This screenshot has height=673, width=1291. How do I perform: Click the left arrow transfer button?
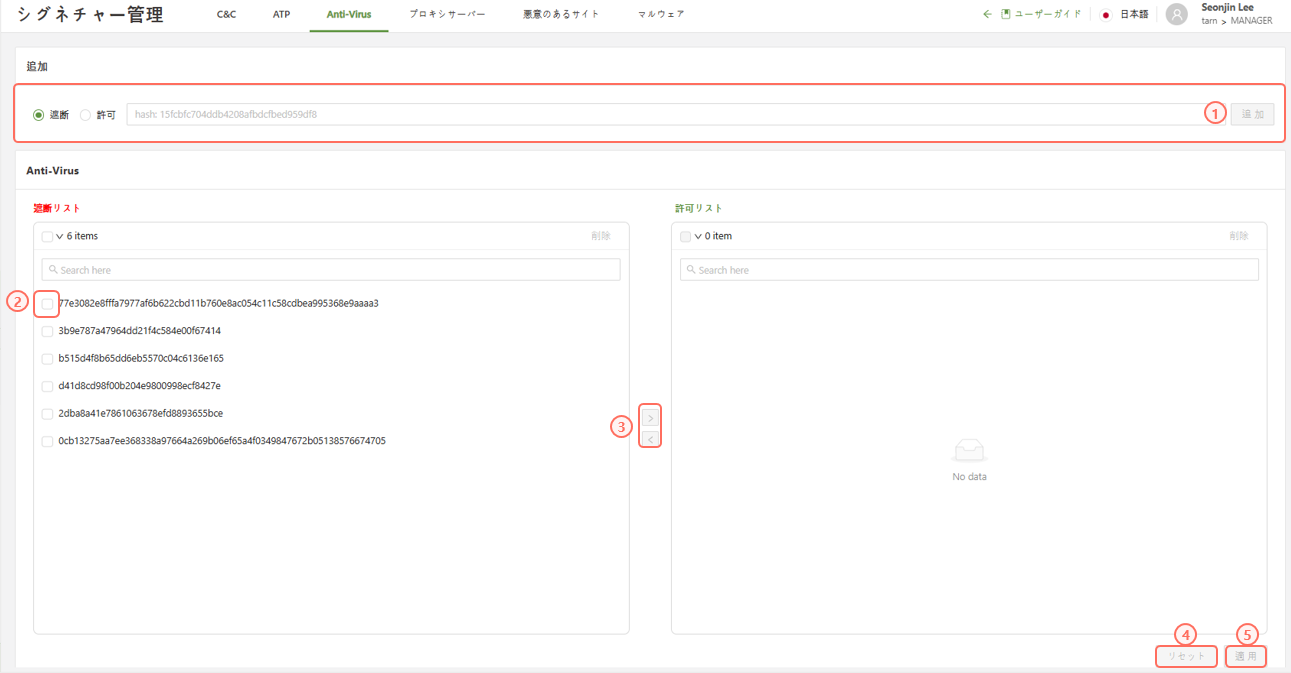pyautogui.click(x=650, y=440)
